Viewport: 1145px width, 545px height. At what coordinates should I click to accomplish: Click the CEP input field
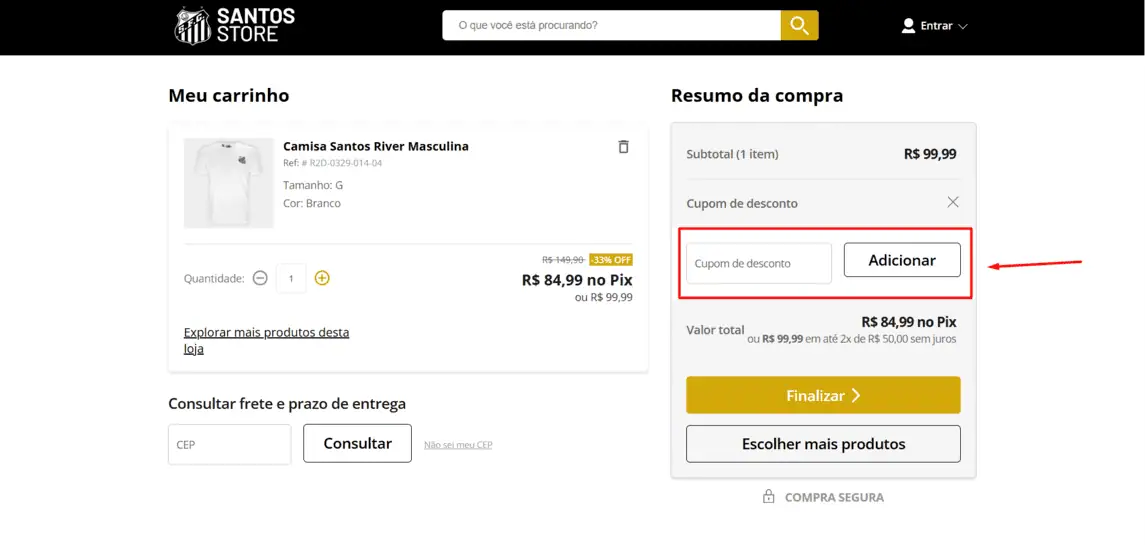[229, 444]
